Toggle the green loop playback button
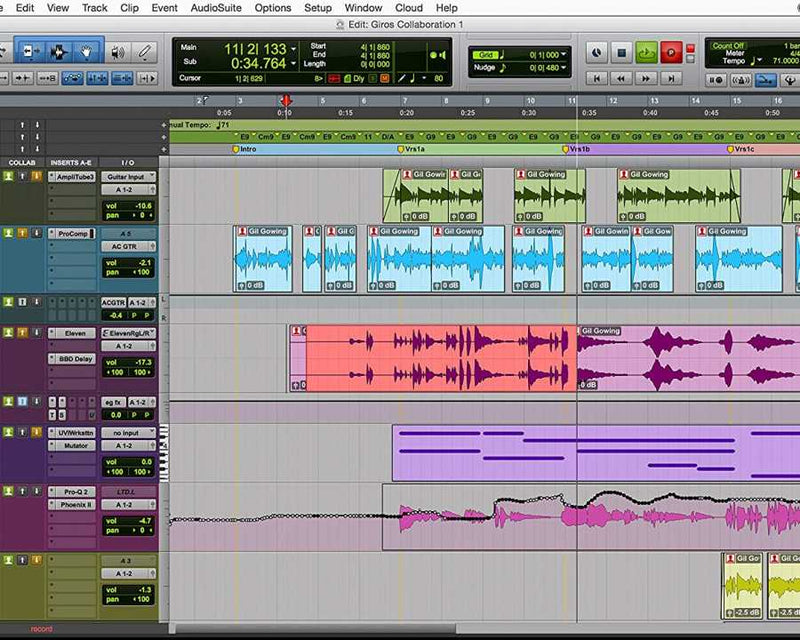This screenshot has width=800, height=640. [x=645, y=51]
